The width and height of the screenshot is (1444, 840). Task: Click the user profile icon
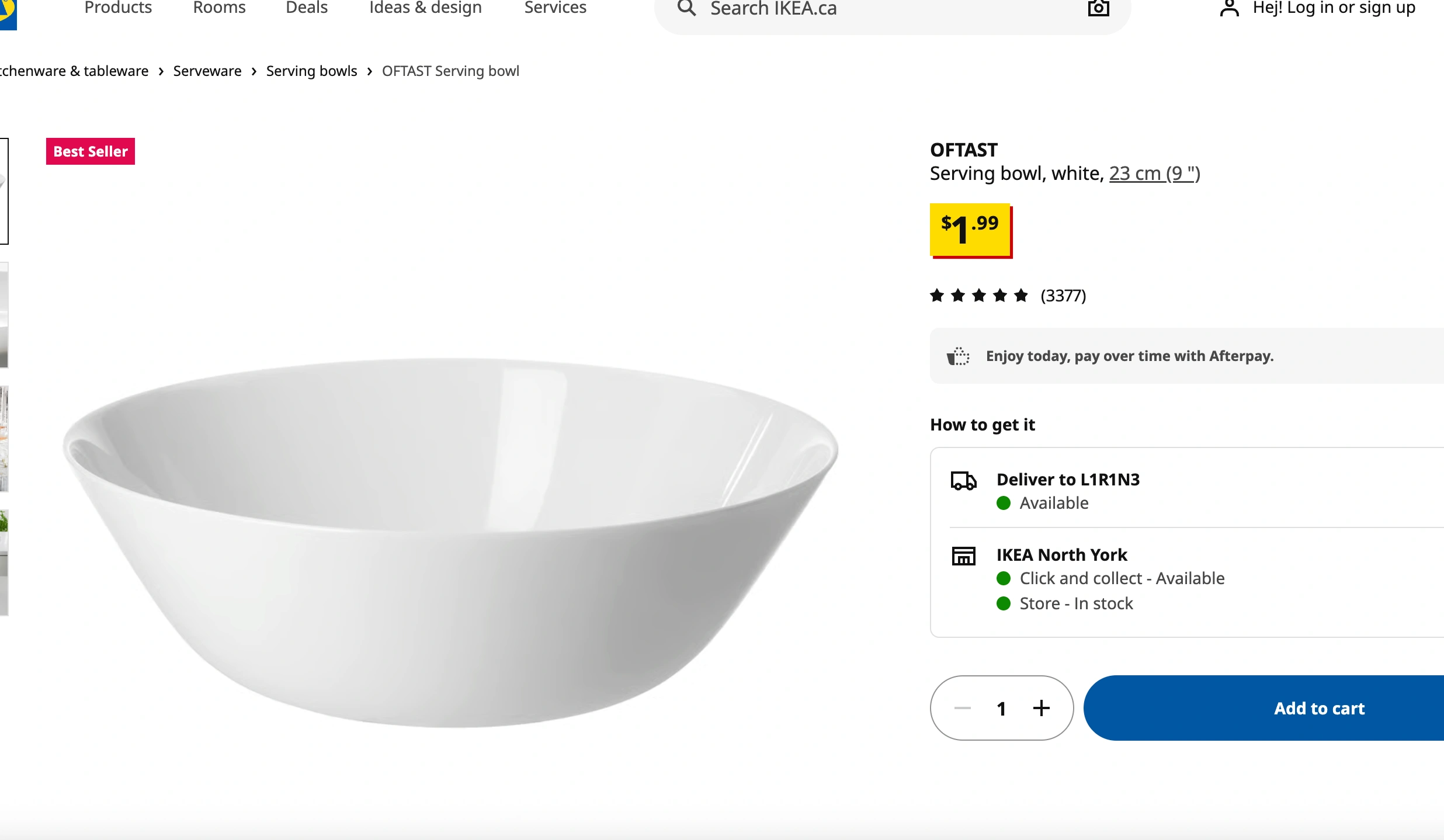[x=1229, y=8]
